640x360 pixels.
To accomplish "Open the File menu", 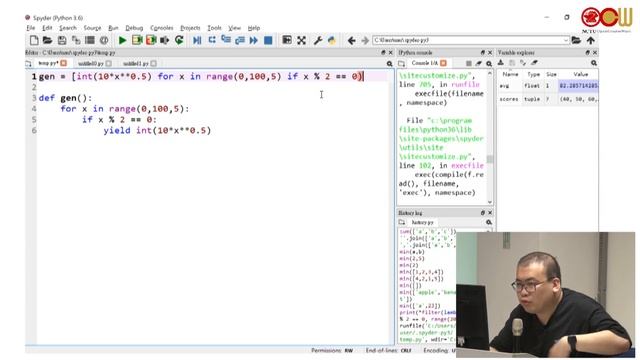I will click(x=31, y=28).
